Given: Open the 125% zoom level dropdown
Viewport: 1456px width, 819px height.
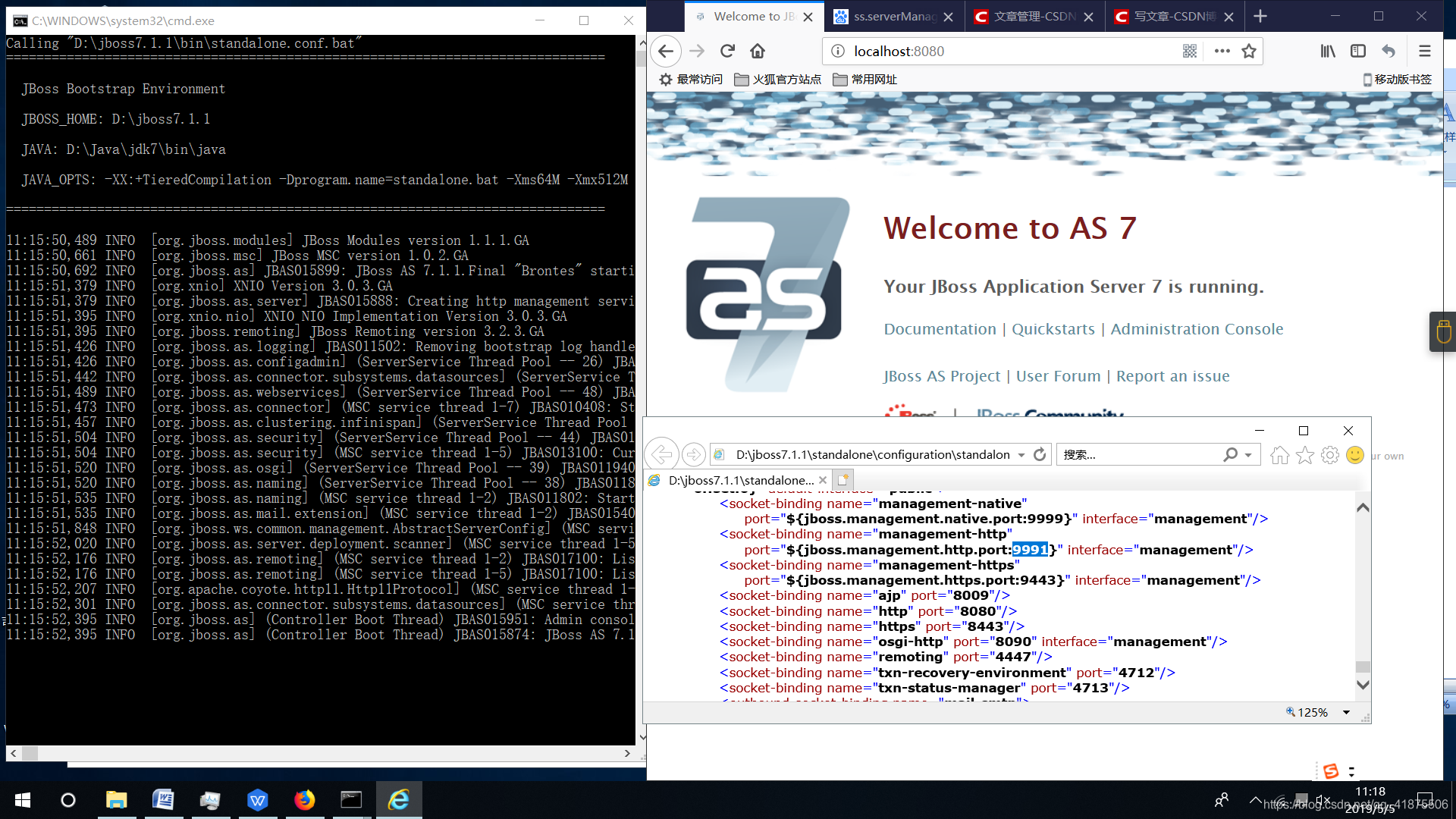Looking at the screenshot, I should 1346,712.
